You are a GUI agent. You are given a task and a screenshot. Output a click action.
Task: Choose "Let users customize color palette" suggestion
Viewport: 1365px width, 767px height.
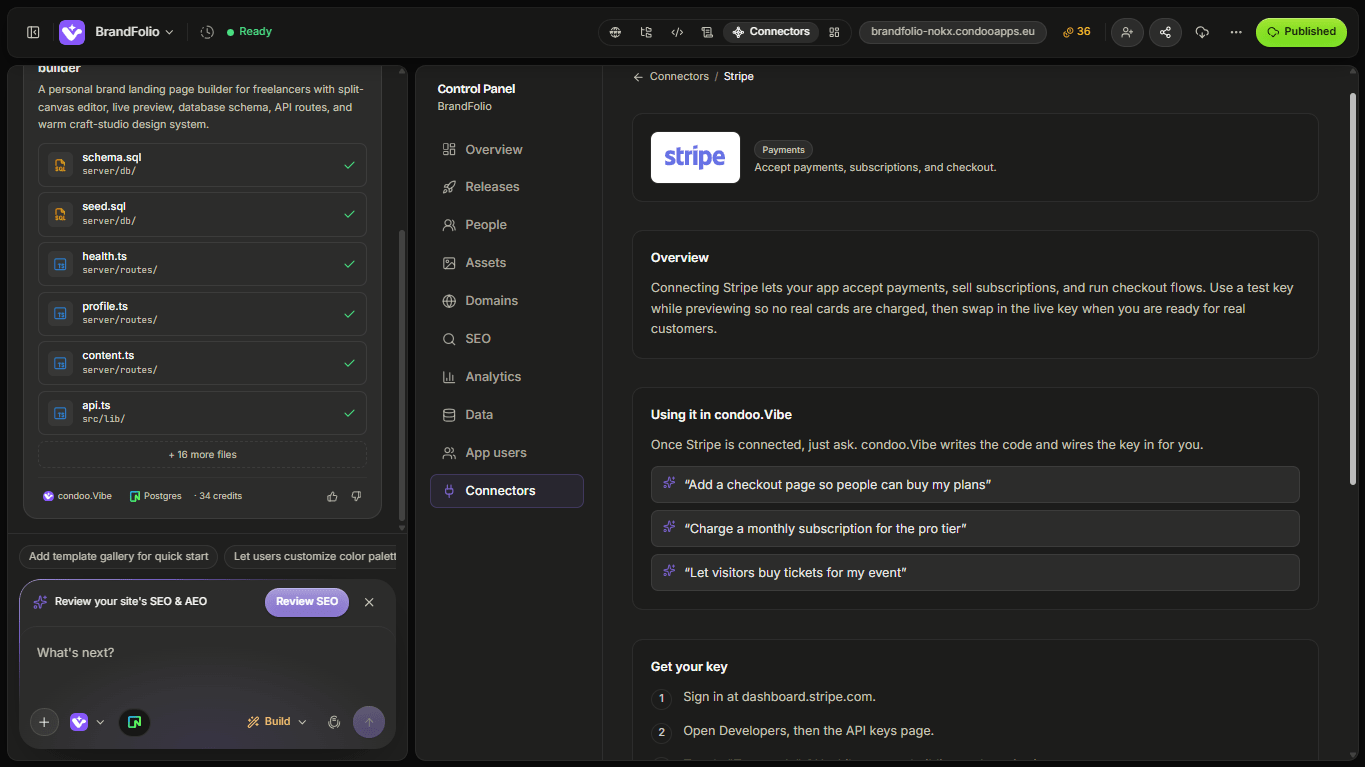pyautogui.click(x=311, y=557)
